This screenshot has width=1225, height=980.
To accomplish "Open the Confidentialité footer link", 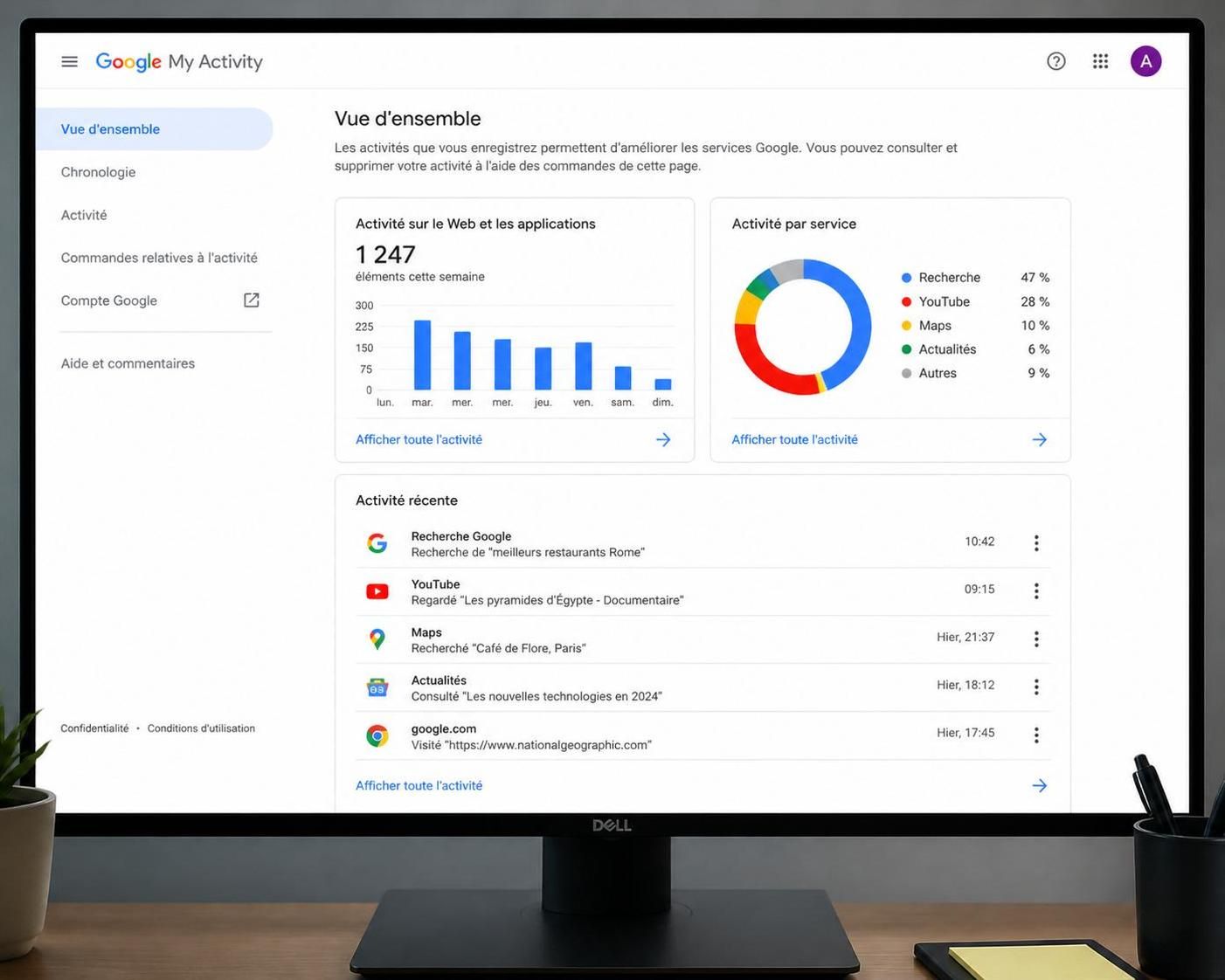I will pos(94,728).
